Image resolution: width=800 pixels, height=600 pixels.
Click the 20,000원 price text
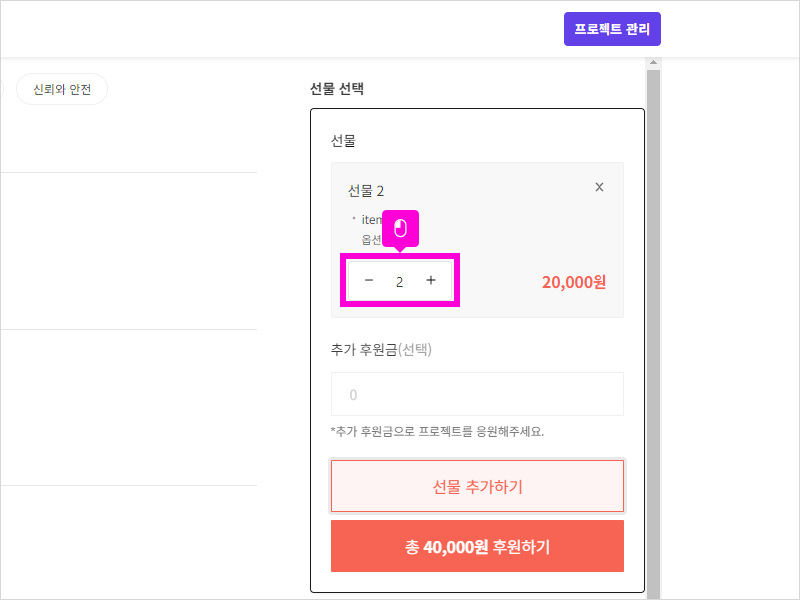(574, 282)
